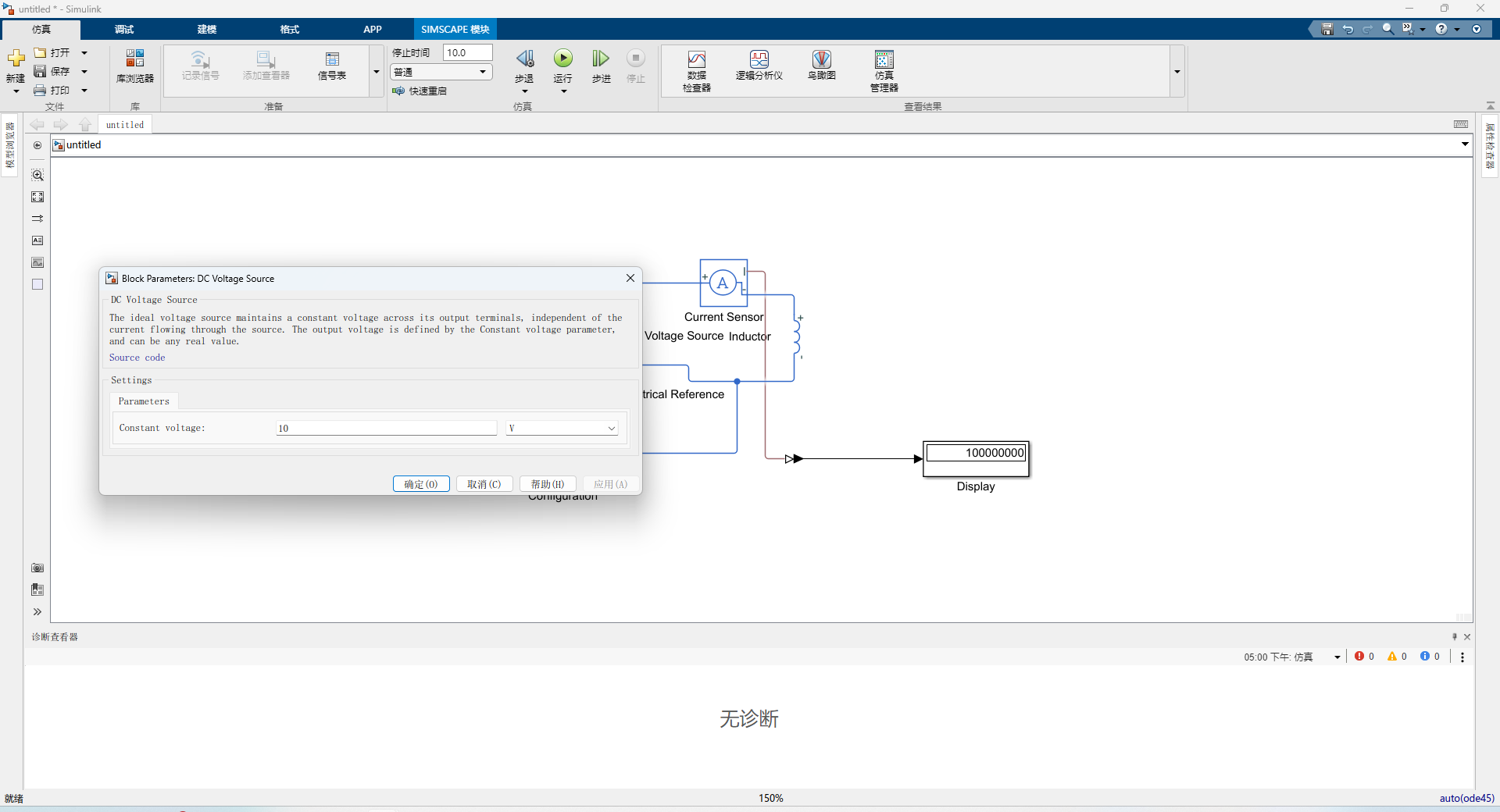This screenshot has width=1500, height=812.
Task: Click the favorite commands icon
Action: pos(1408,29)
